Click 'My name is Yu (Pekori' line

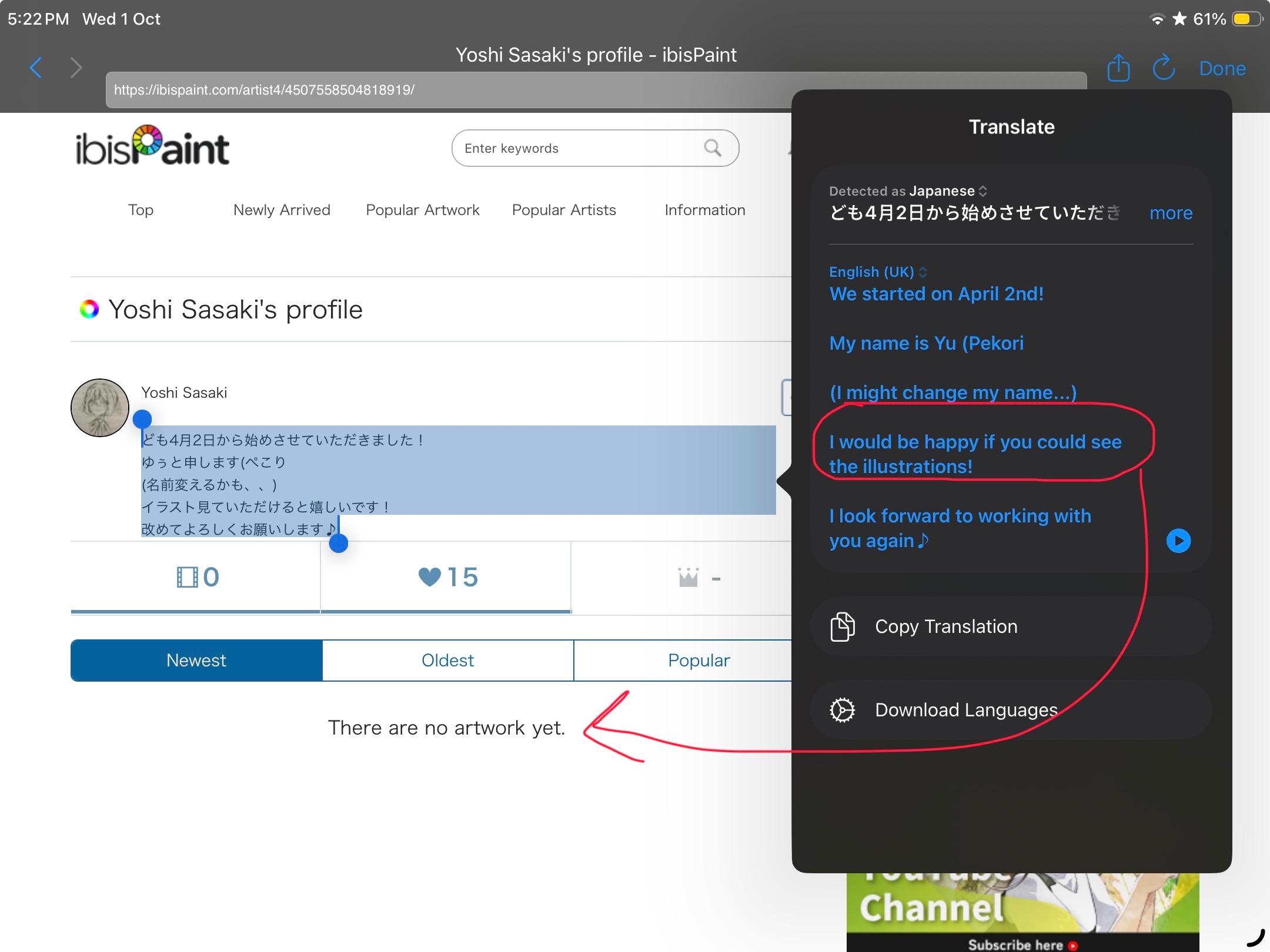click(927, 343)
